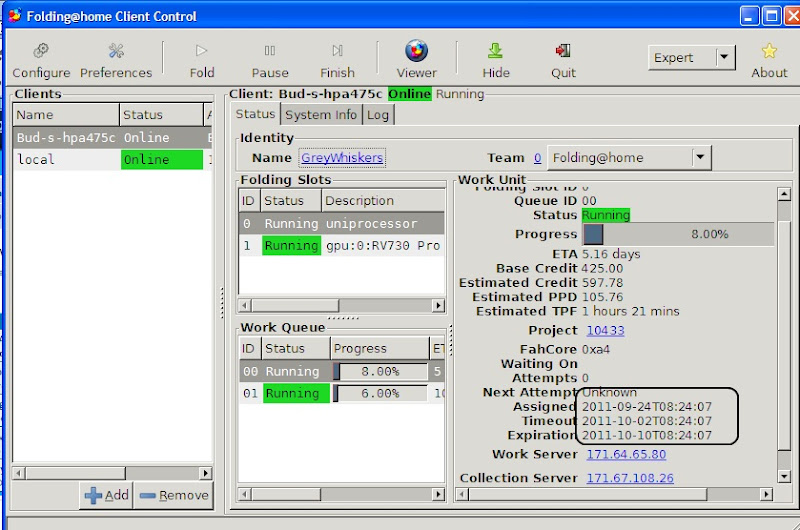Click Folding Slots Description column header
The width and height of the screenshot is (800, 530).
tap(383, 200)
